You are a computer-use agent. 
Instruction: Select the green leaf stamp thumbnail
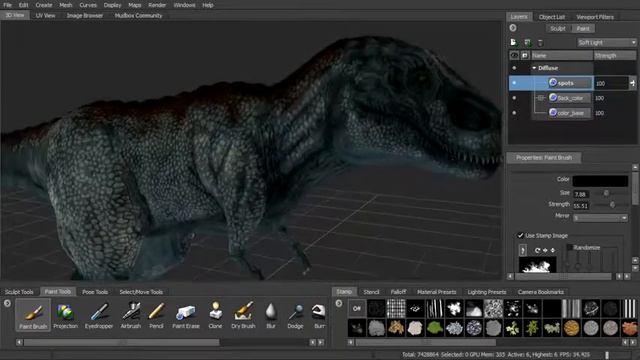435,328
